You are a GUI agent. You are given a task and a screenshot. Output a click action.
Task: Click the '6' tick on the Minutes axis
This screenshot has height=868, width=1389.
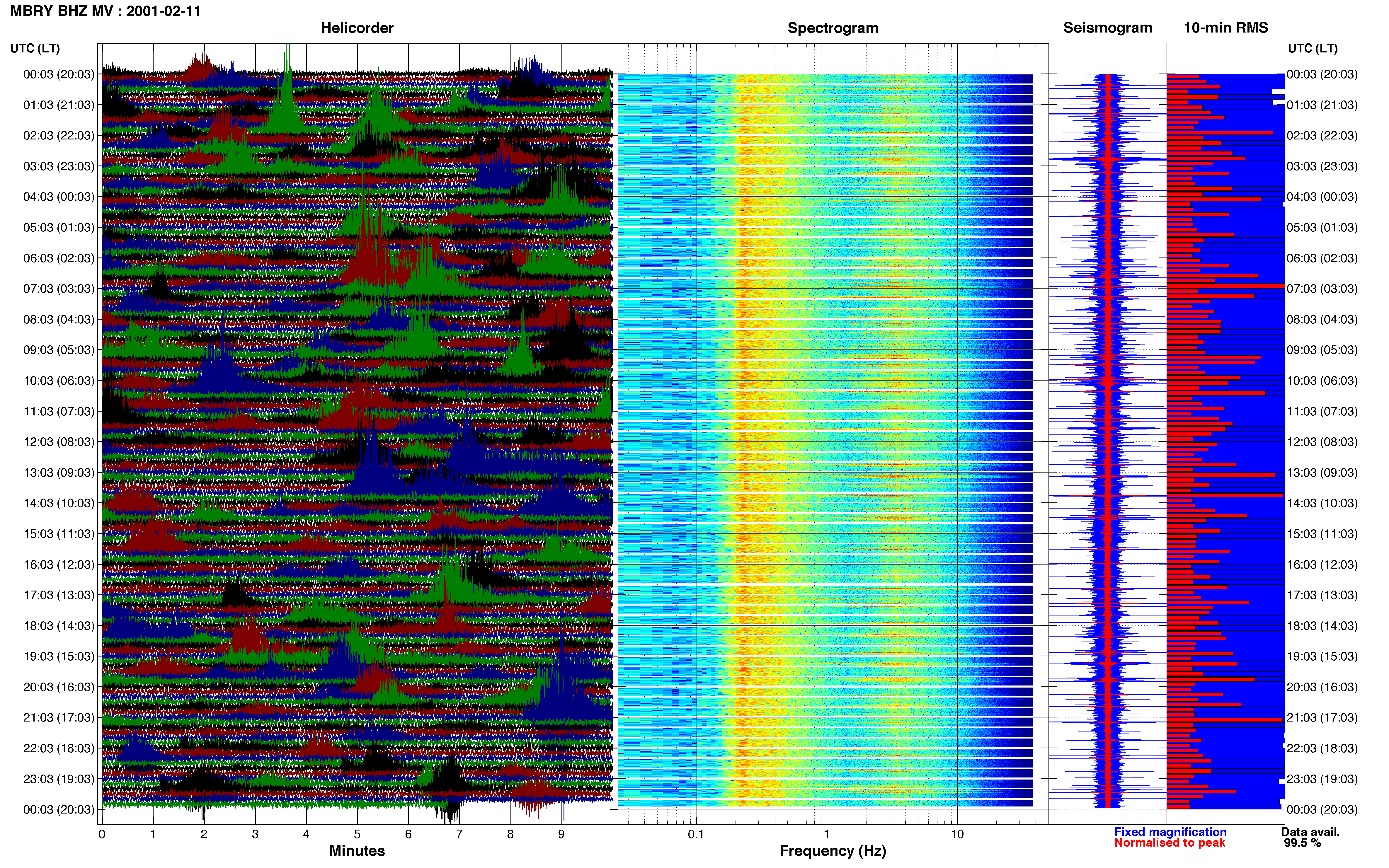click(x=408, y=835)
